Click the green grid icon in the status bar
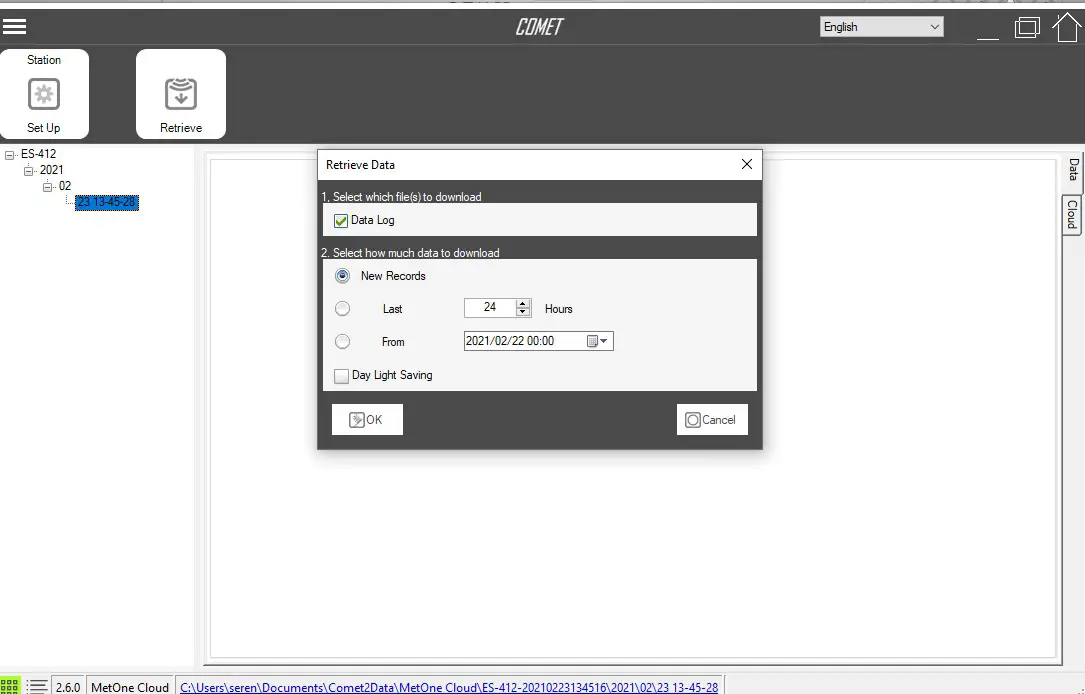This screenshot has width=1085, height=694. [11, 685]
